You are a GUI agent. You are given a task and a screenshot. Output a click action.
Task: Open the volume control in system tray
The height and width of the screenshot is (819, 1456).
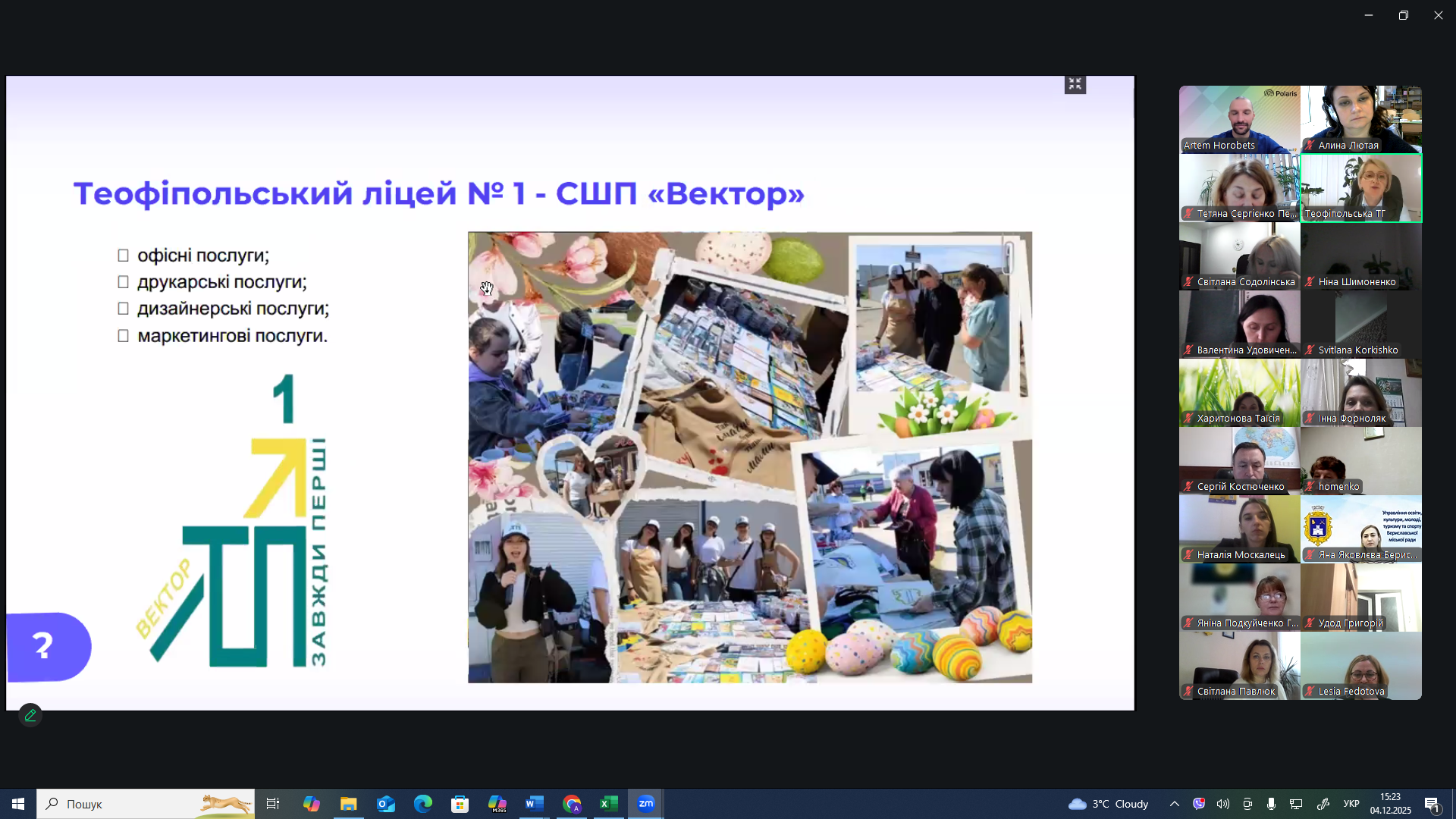click(x=1223, y=804)
